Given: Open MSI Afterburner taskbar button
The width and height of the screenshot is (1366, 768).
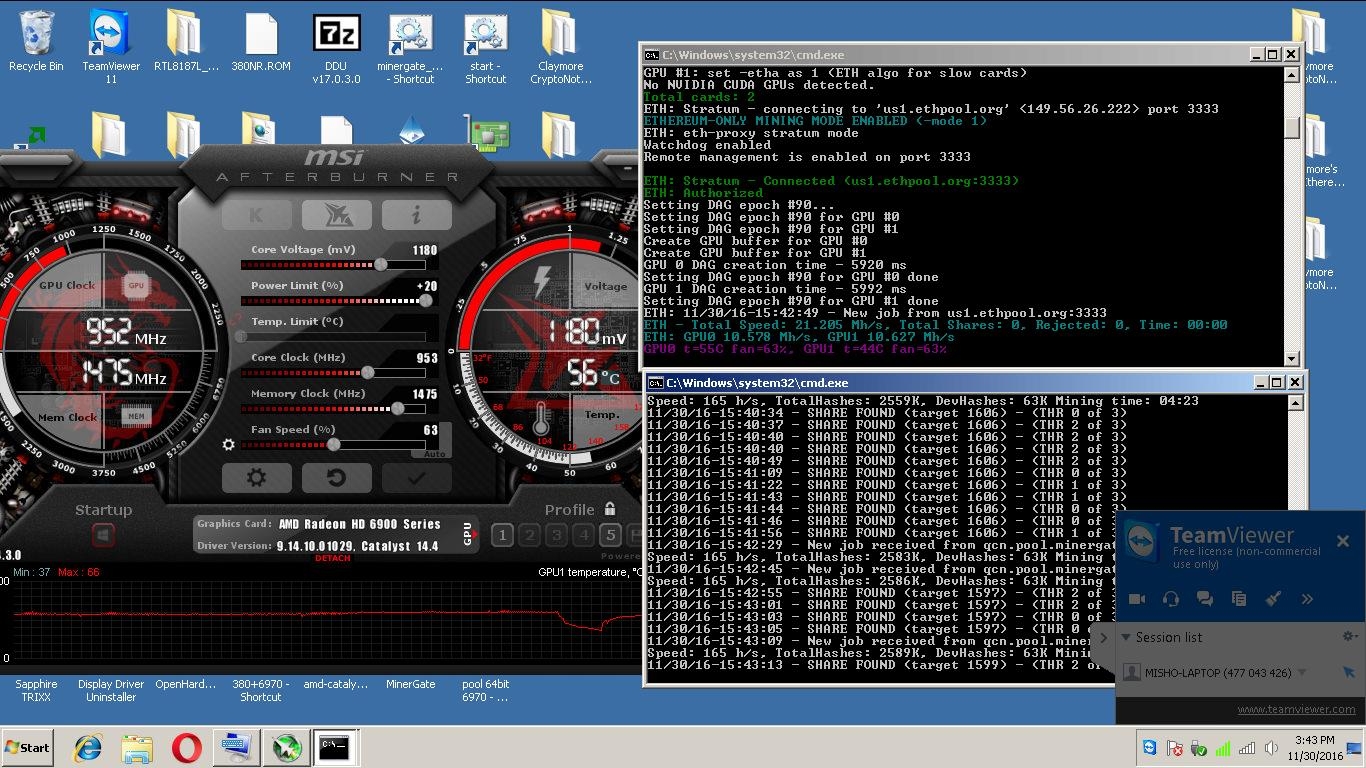Looking at the screenshot, I should point(287,747).
